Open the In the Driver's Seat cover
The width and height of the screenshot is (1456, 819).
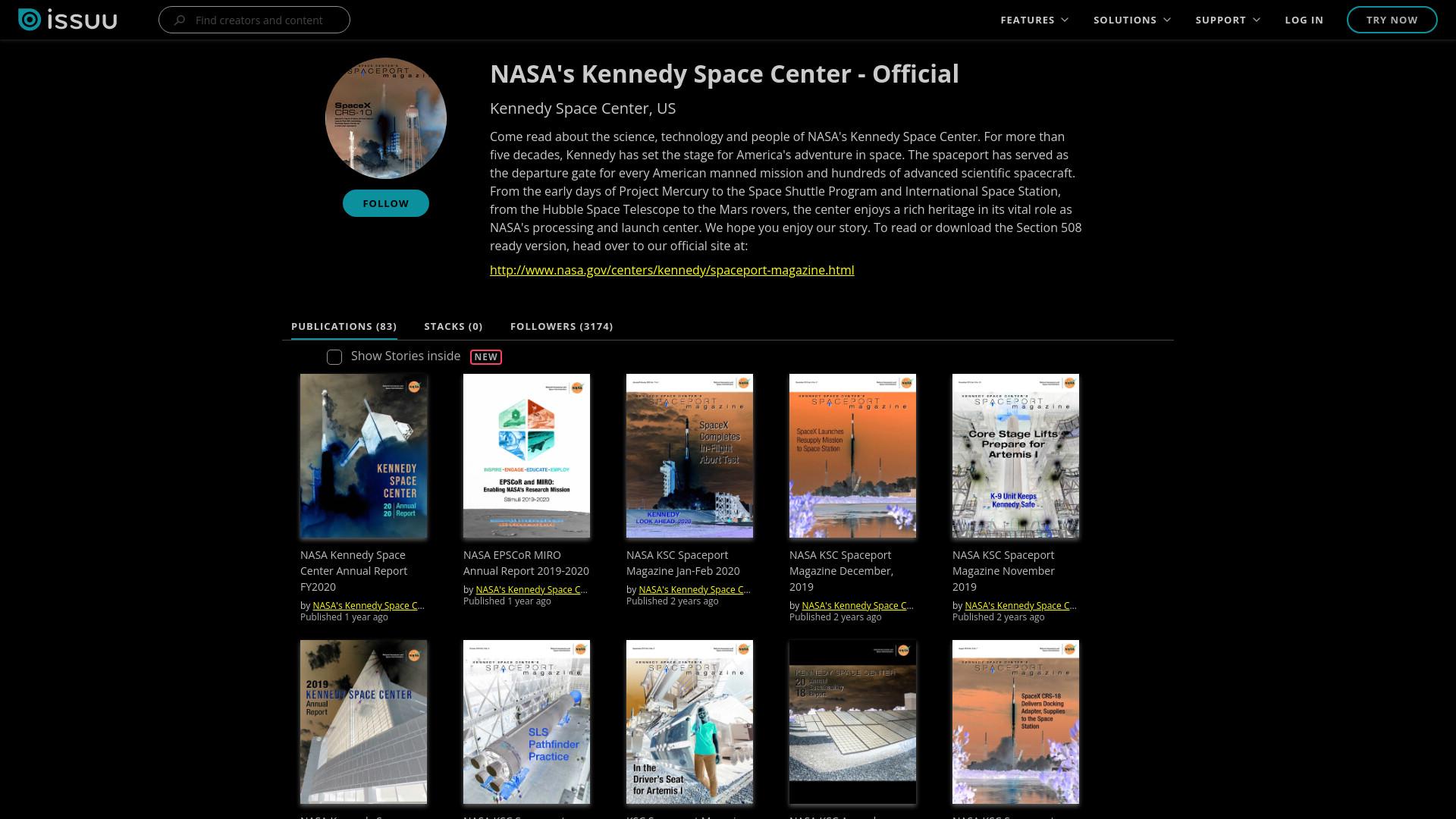(x=689, y=722)
